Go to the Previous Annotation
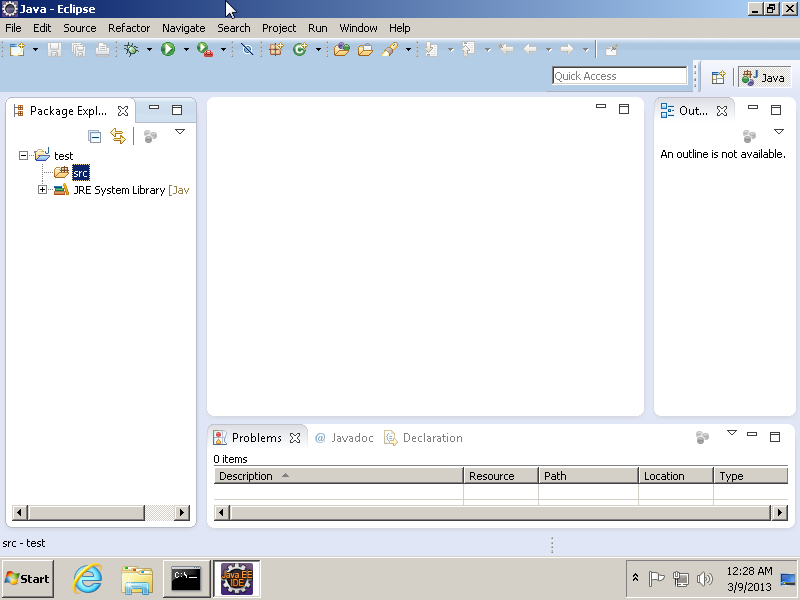 (x=468, y=49)
